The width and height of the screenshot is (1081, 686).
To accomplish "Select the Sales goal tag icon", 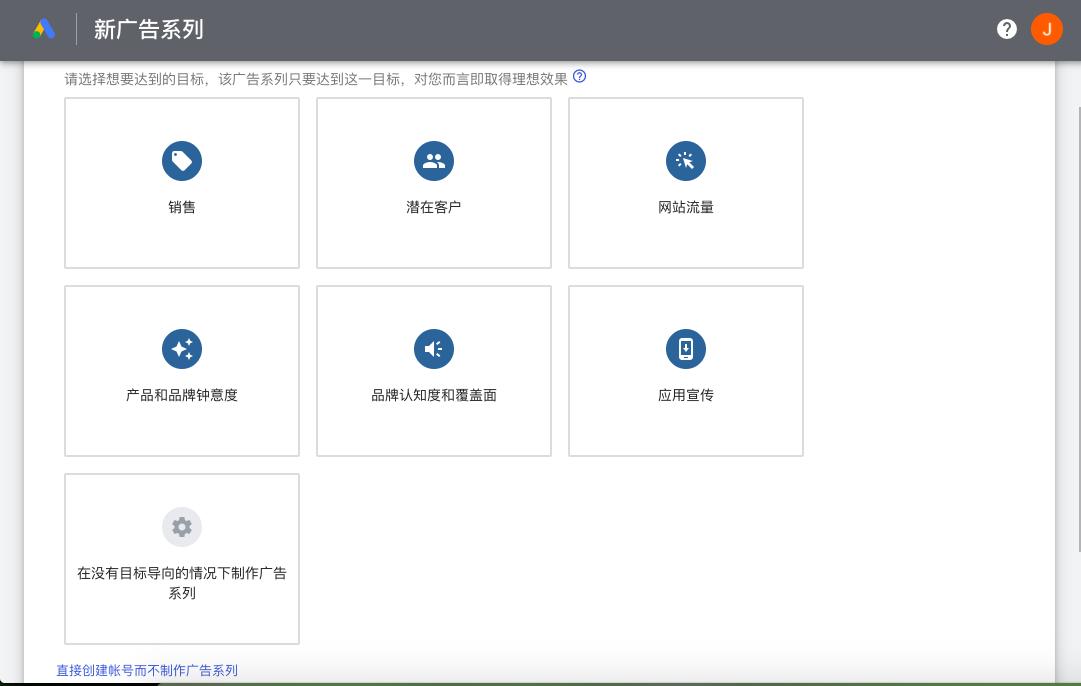I will pyautogui.click(x=181, y=161).
